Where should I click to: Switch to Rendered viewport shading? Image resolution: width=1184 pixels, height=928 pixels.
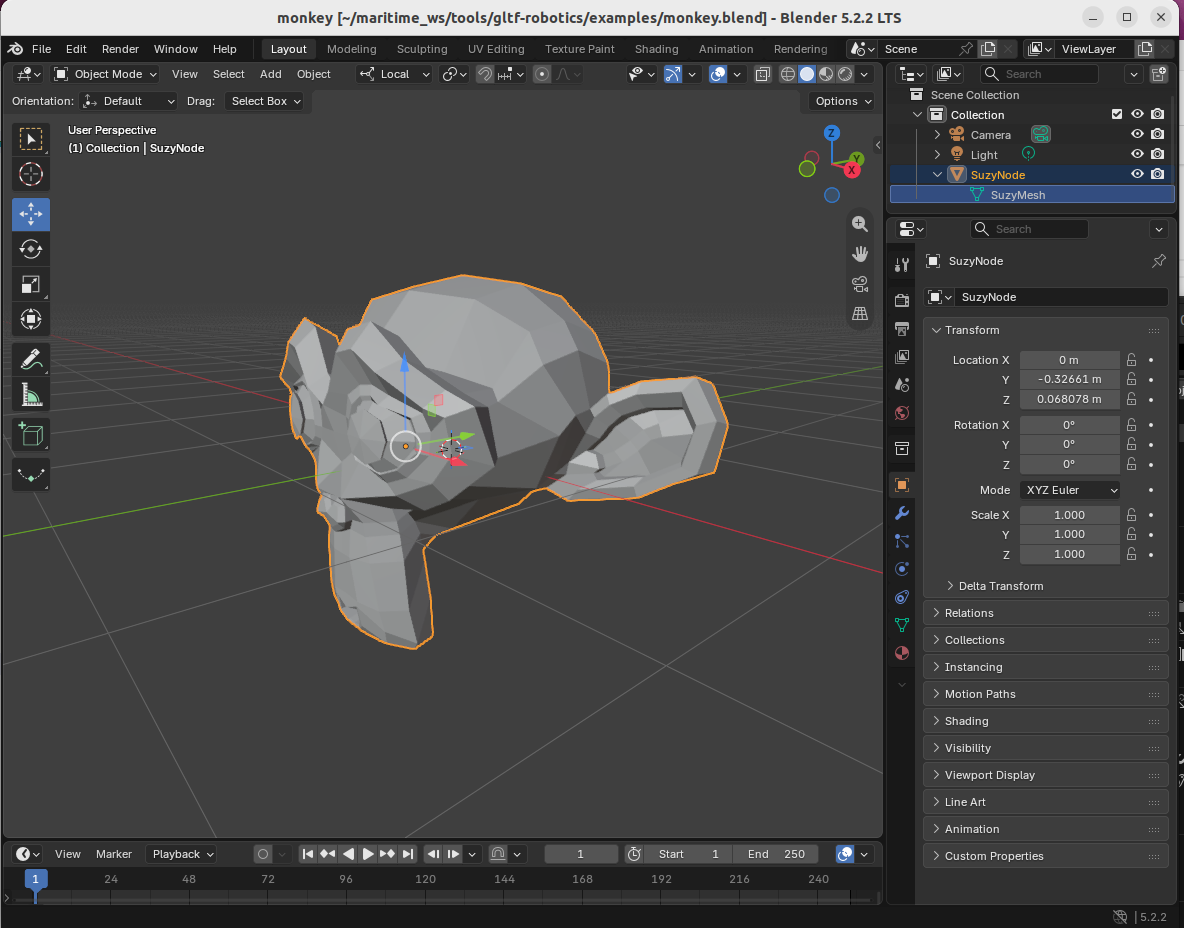(846, 74)
